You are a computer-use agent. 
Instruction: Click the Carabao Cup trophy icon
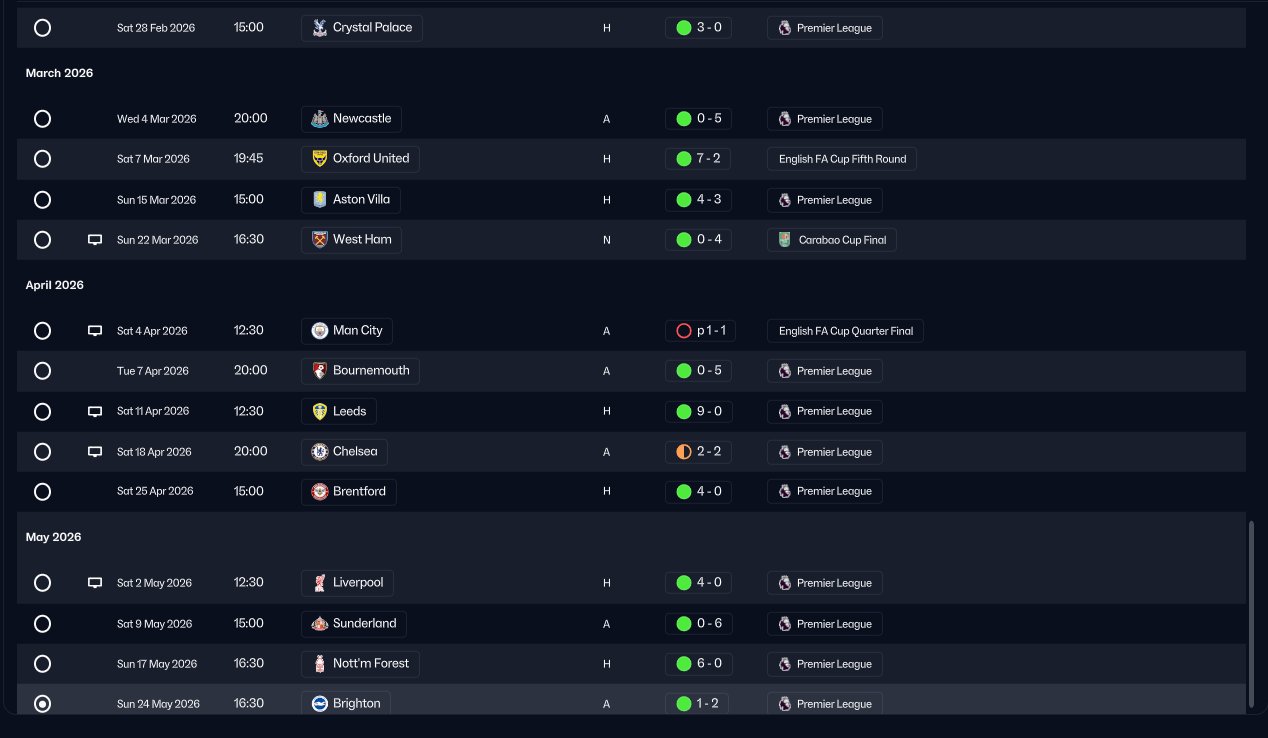785,240
